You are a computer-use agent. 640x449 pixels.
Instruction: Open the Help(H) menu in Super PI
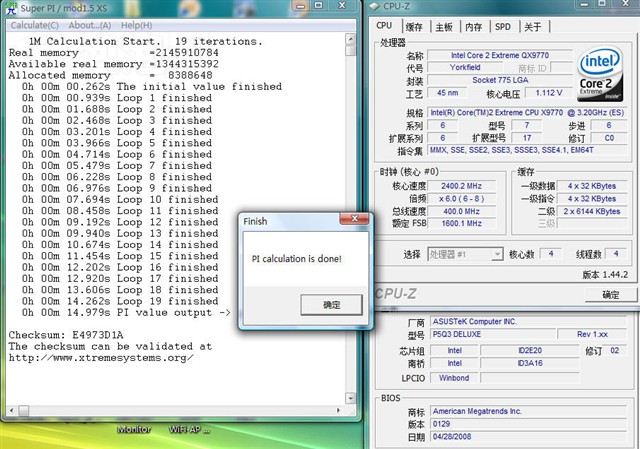(136, 25)
